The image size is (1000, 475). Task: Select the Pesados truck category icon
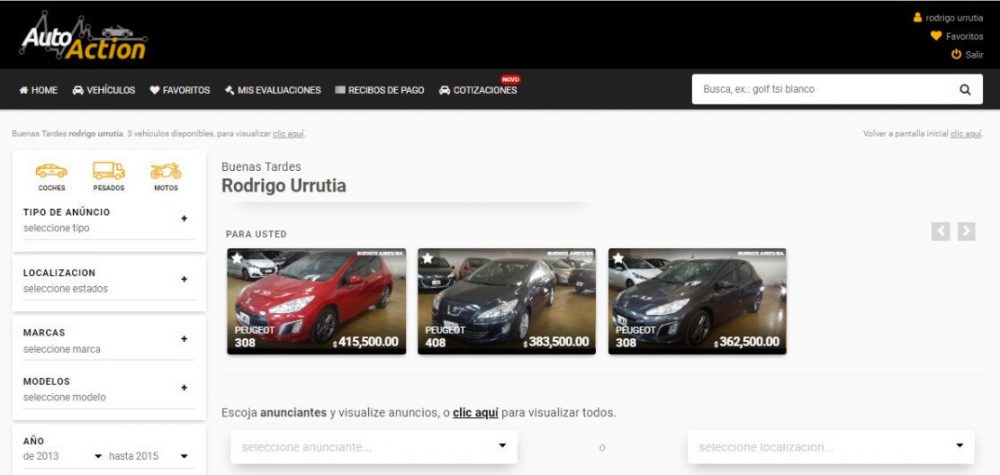[108, 172]
